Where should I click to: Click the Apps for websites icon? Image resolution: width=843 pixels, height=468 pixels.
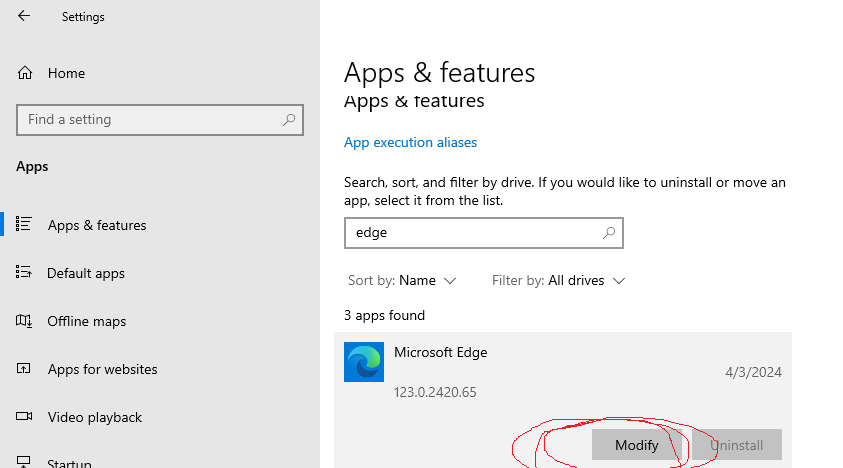pos(24,368)
